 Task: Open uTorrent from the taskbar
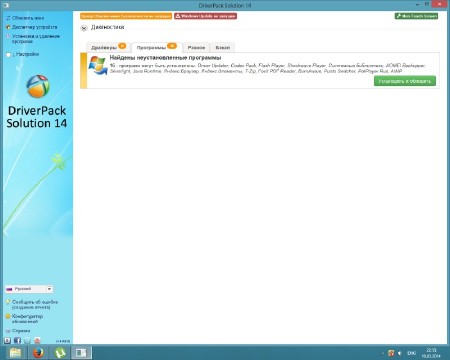pyautogui.click(x=60, y=352)
